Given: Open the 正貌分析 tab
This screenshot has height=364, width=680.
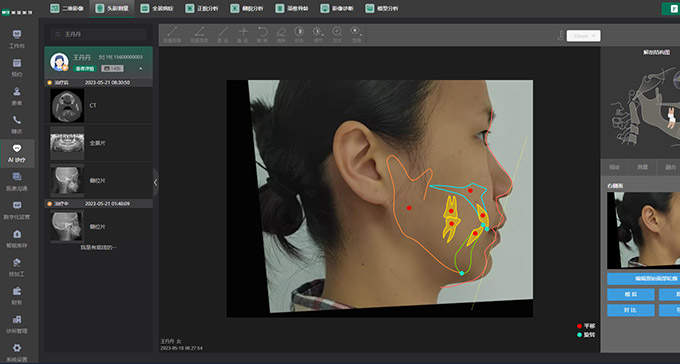Looking at the screenshot, I should (x=202, y=8).
